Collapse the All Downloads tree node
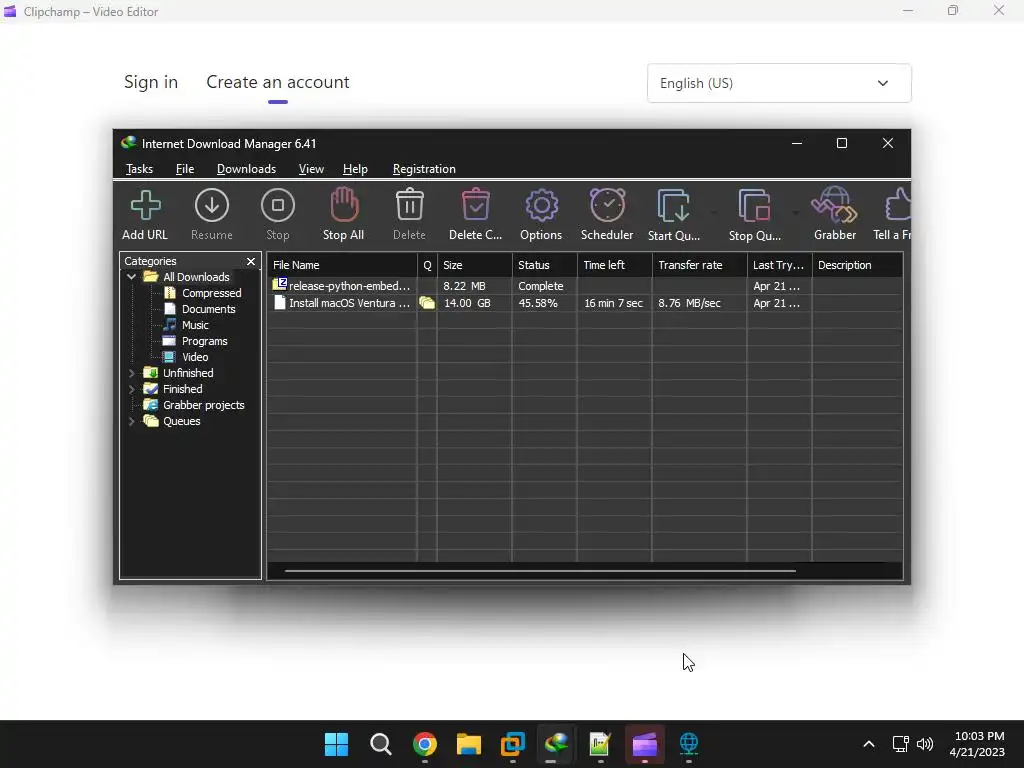 tap(131, 277)
